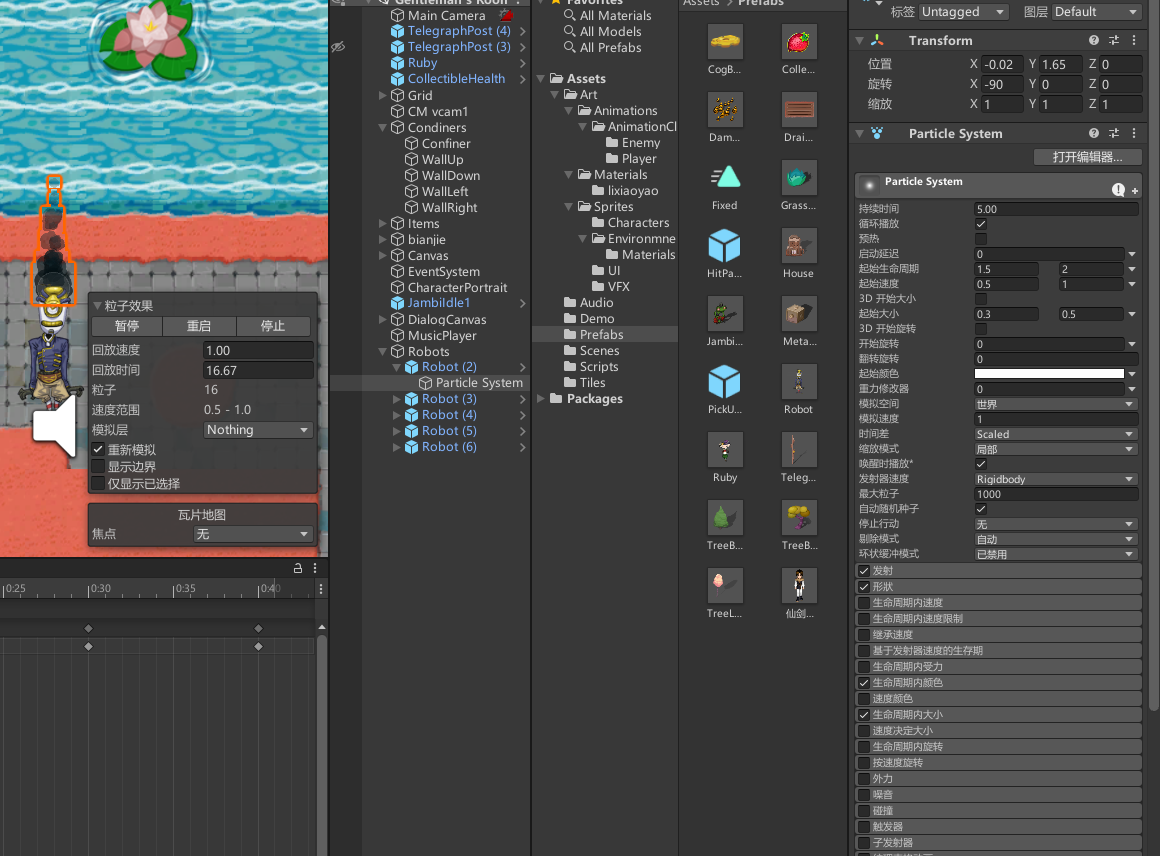This screenshot has height=856, width=1160.
Task: Open the 模拟层 Nothing dropdown
Action: click(258, 429)
